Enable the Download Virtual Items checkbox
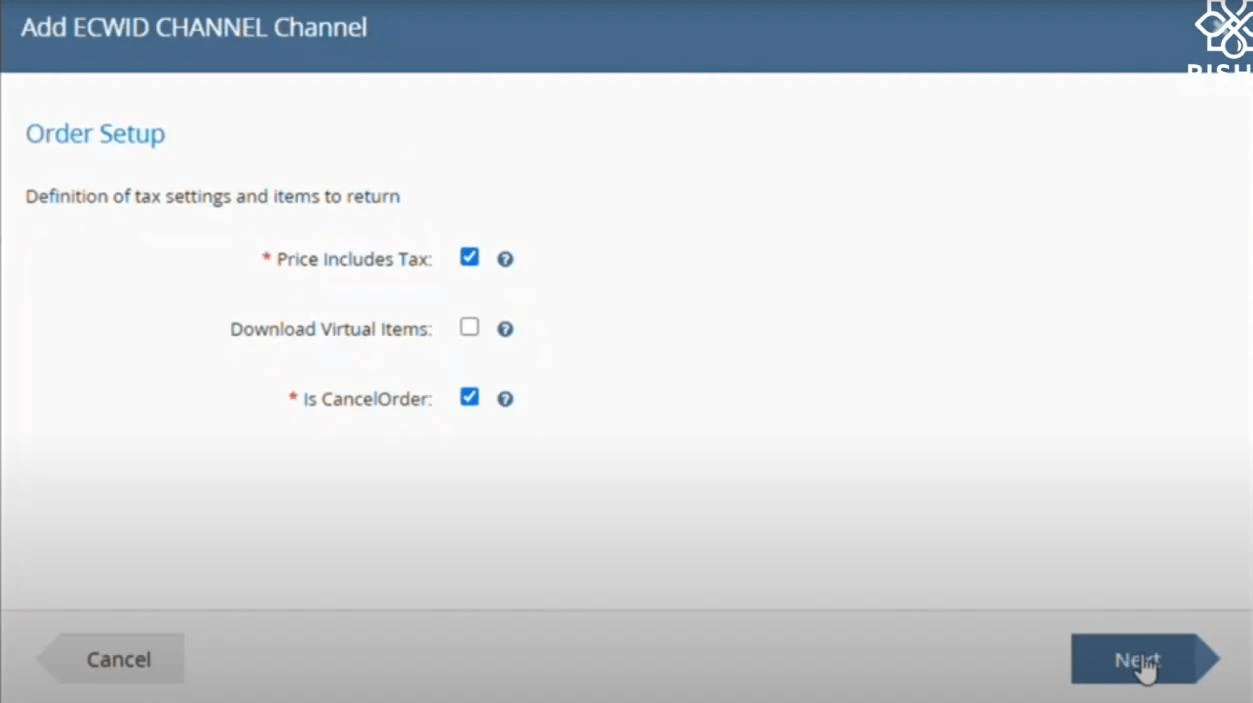Viewport: 1253px width, 703px height. (469, 327)
